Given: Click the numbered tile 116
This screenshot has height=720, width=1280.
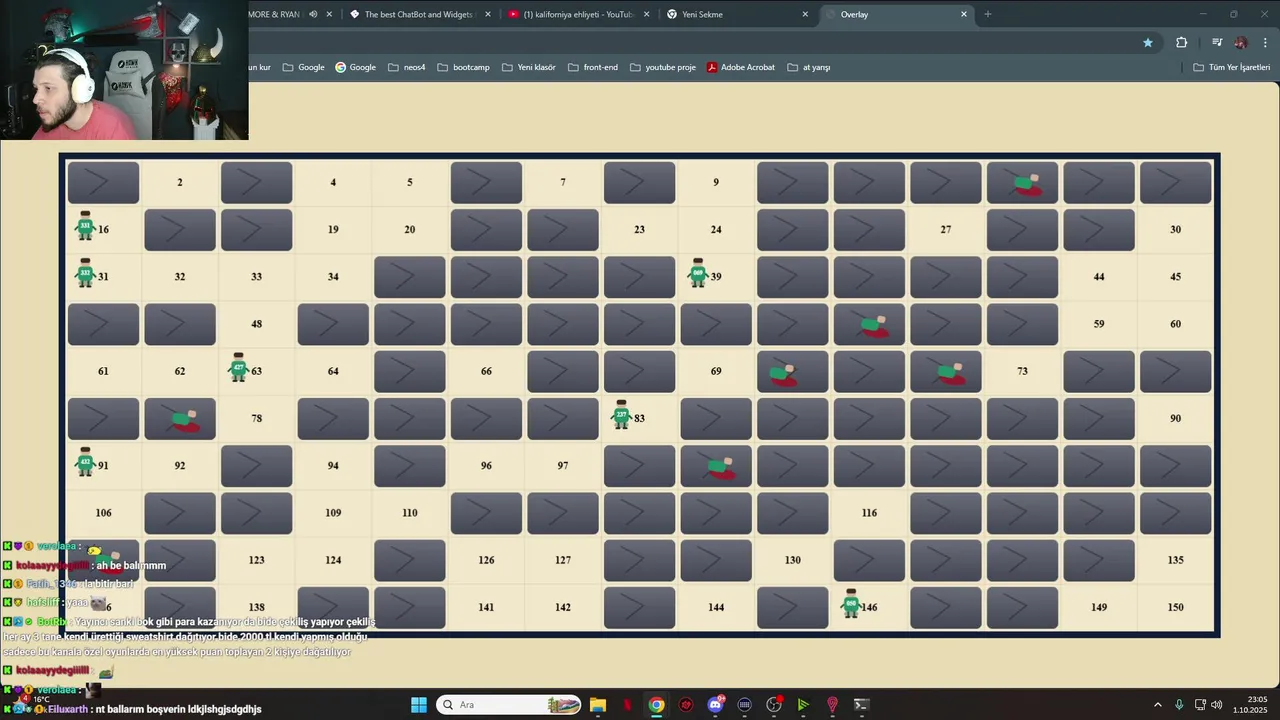Looking at the screenshot, I should (x=869, y=513).
